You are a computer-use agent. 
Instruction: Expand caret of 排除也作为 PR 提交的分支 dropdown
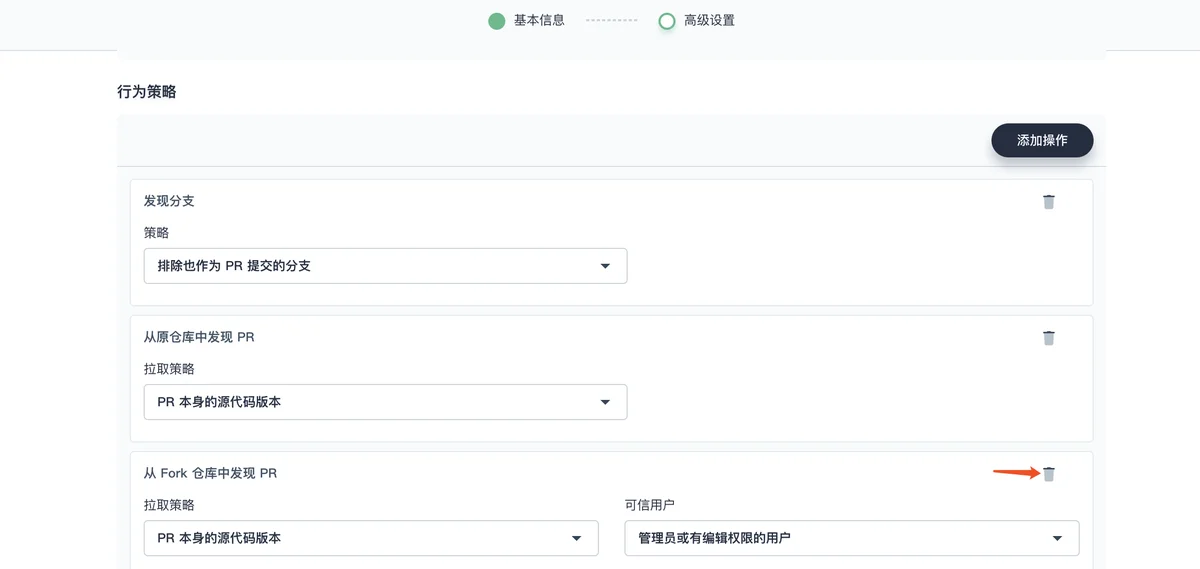tap(605, 266)
